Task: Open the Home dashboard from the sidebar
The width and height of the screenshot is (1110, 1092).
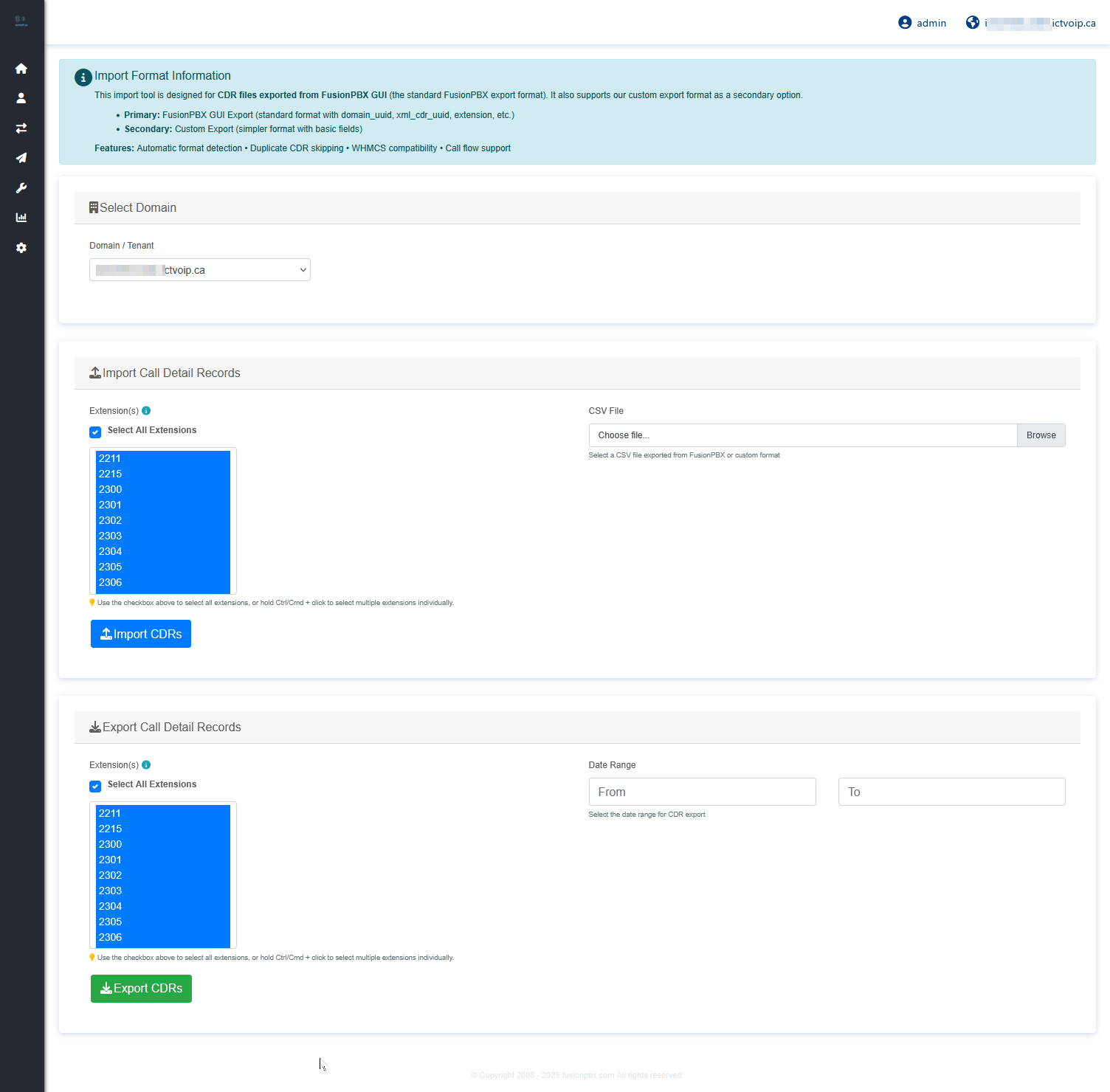Action: pos(21,68)
